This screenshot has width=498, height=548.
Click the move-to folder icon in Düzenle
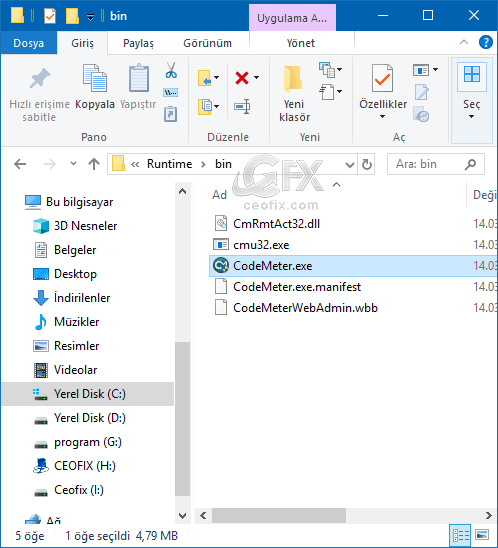(x=205, y=78)
